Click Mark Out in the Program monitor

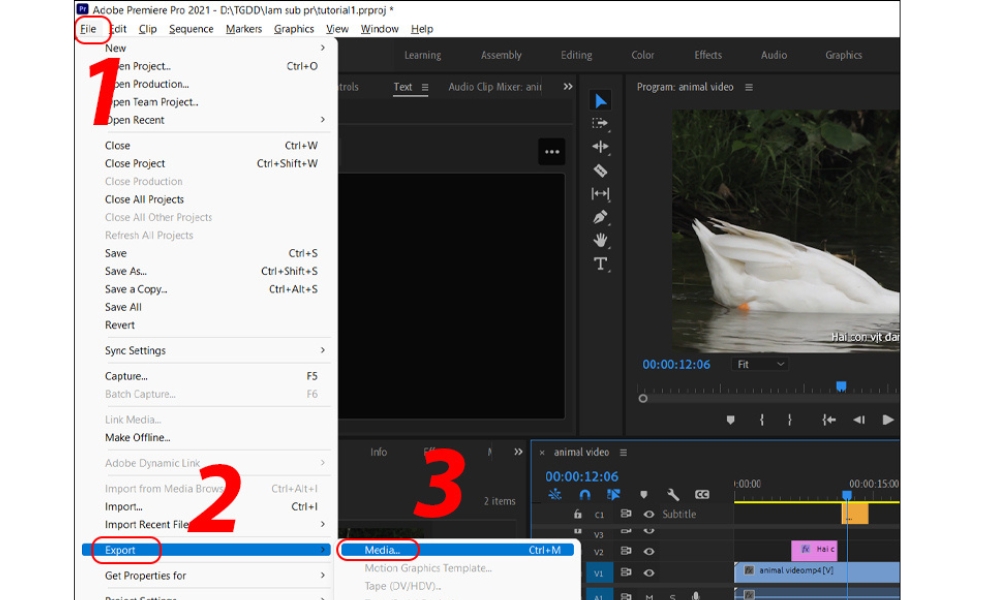tap(790, 420)
